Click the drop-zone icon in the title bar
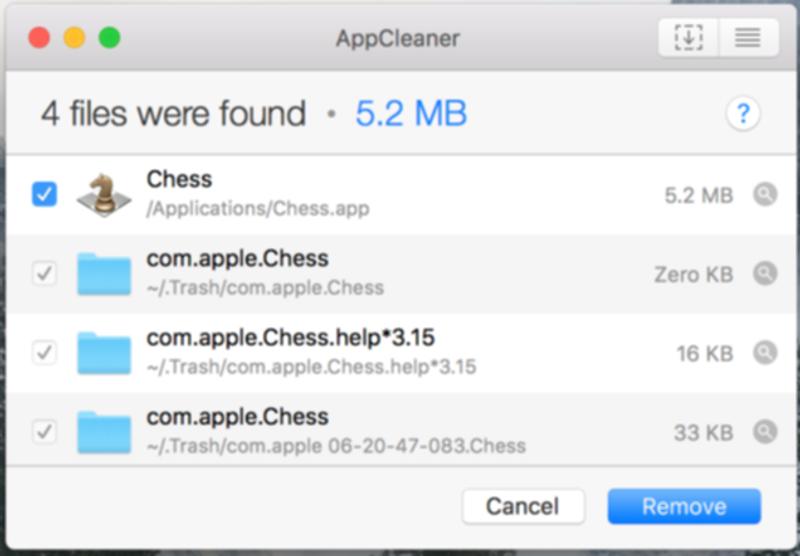The height and width of the screenshot is (556, 800). [689, 37]
